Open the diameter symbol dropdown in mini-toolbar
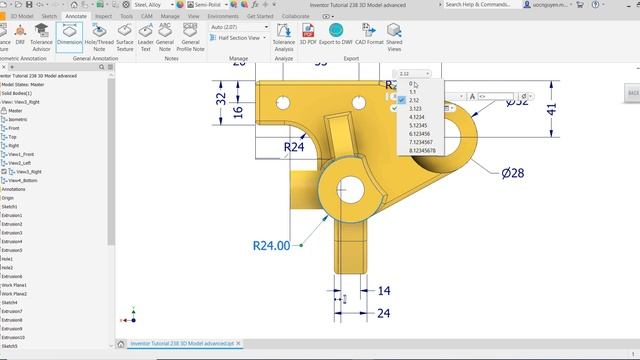Image resolution: width=640 pixels, height=360 pixels. click(531, 96)
